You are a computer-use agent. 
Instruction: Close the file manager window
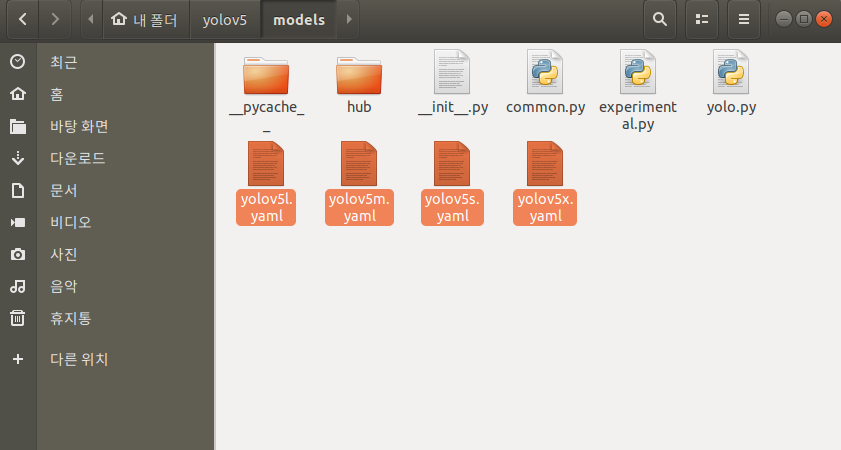[823, 19]
